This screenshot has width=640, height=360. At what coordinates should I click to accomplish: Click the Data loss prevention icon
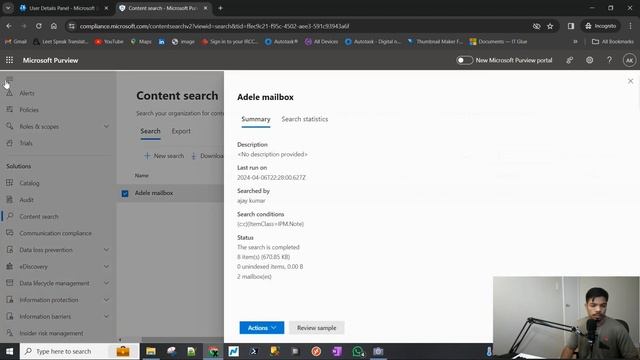click(x=9, y=249)
